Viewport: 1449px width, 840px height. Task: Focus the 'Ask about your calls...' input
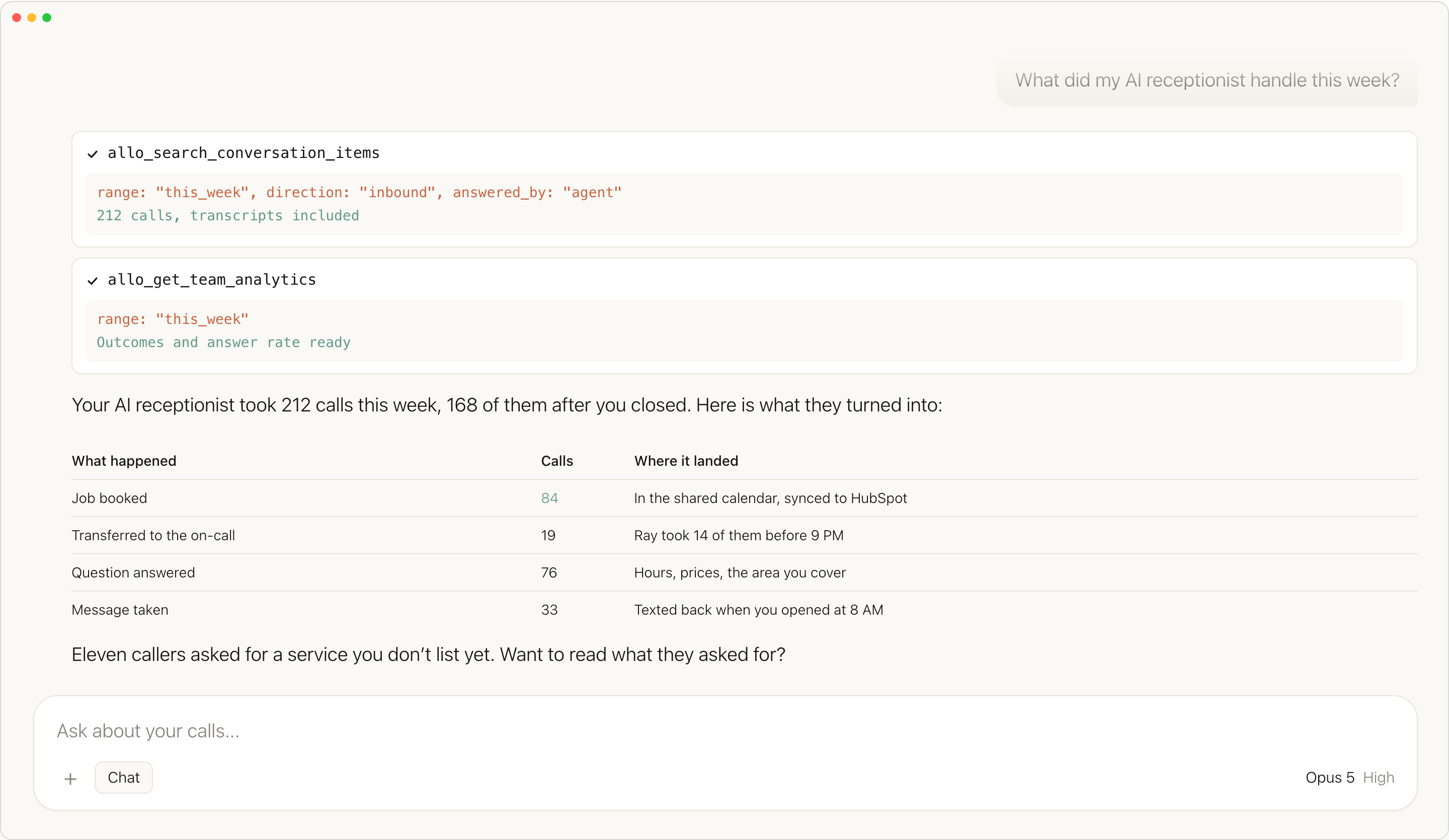pyautogui.click(x=725, y=731)
